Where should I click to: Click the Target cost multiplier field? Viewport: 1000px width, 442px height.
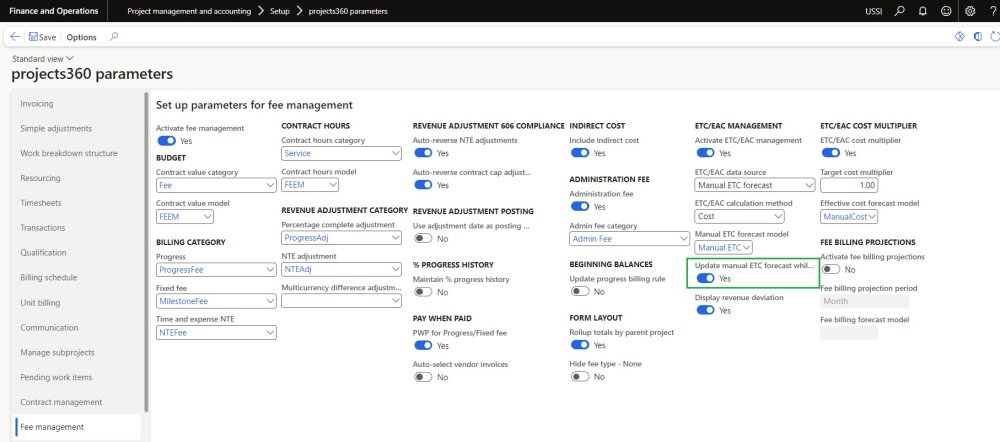pos(849,185)
